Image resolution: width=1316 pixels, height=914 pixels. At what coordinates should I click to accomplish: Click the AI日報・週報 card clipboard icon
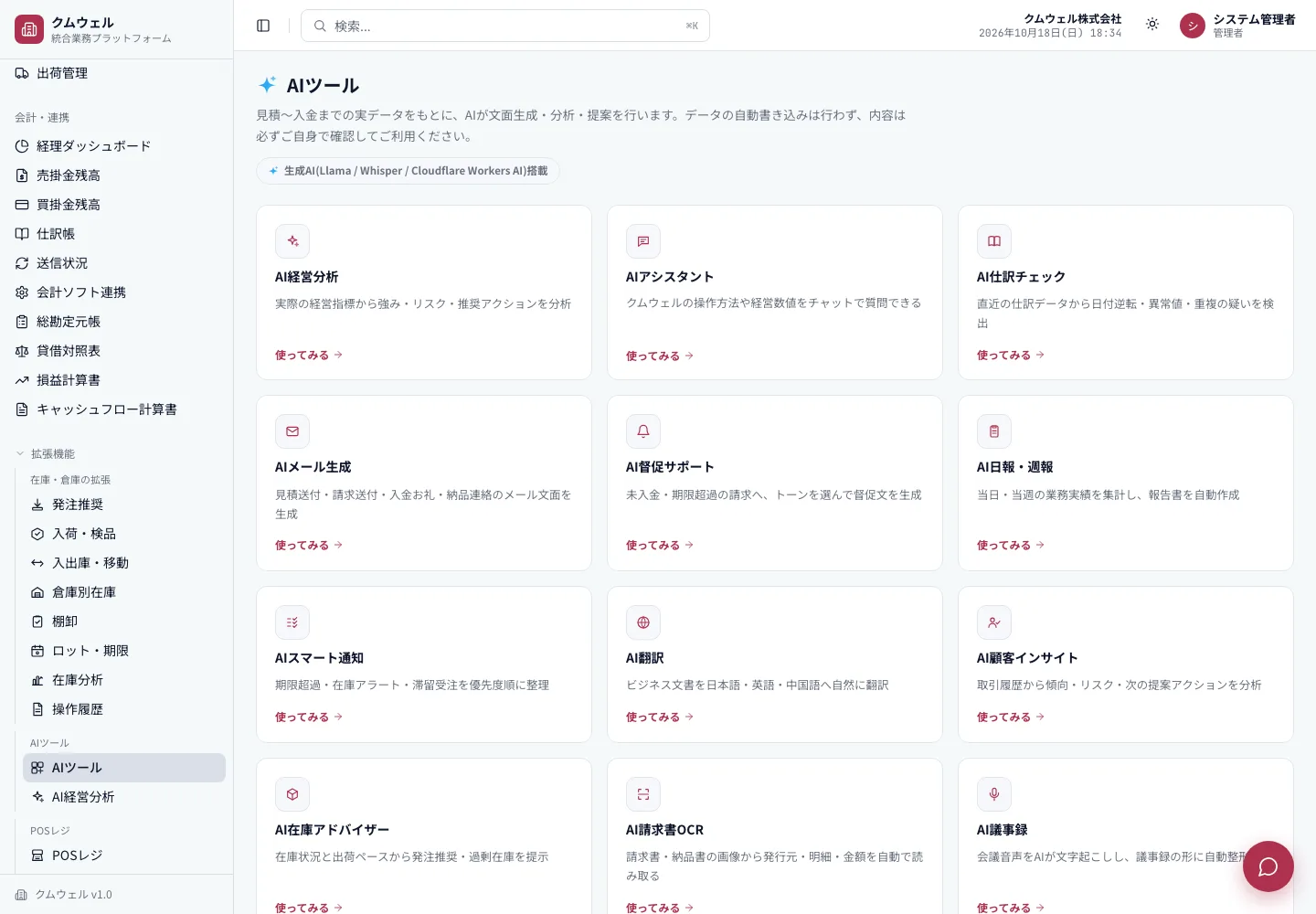pyautogui.click(x=994, y=431)
